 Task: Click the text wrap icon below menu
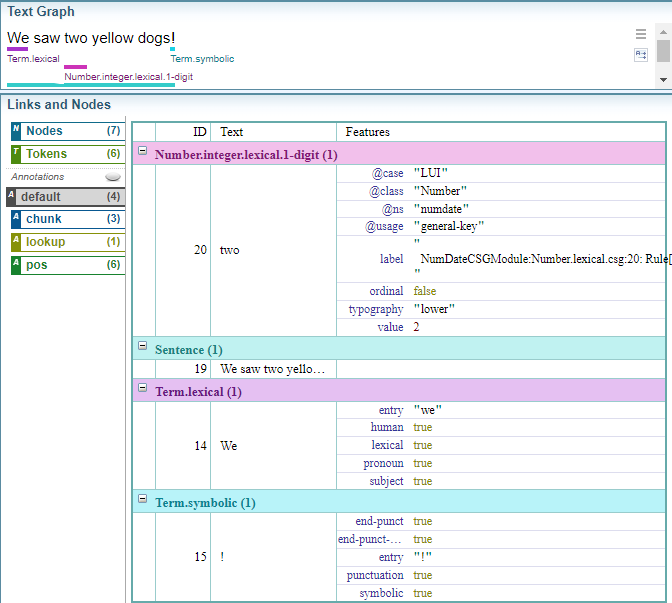click(x=641, y=55)
